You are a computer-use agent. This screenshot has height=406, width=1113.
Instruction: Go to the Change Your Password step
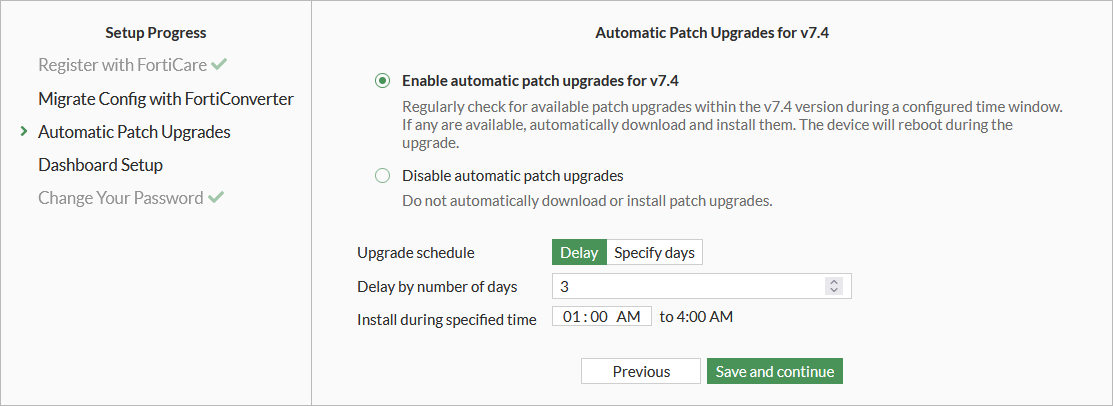tap(120, 198)
